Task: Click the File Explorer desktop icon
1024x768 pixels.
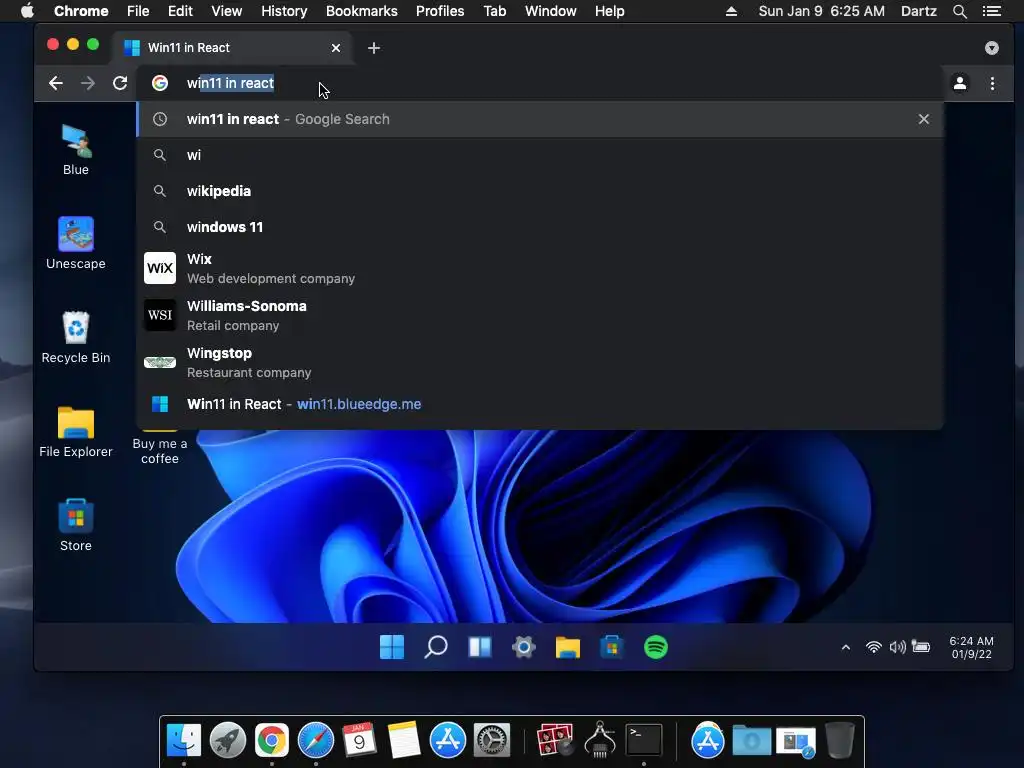Action: [76, 431]
